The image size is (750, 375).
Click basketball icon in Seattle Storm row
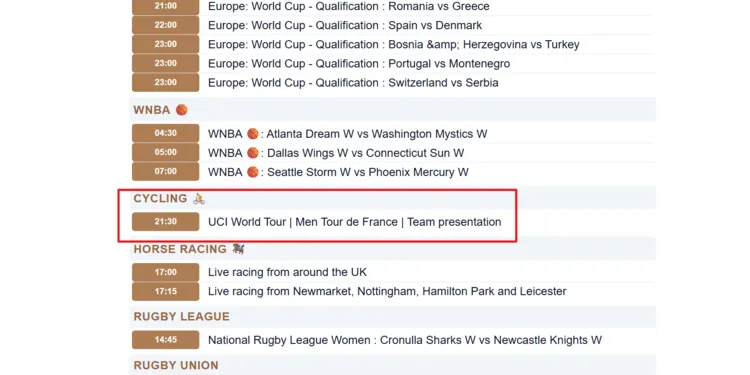(253, 172)
